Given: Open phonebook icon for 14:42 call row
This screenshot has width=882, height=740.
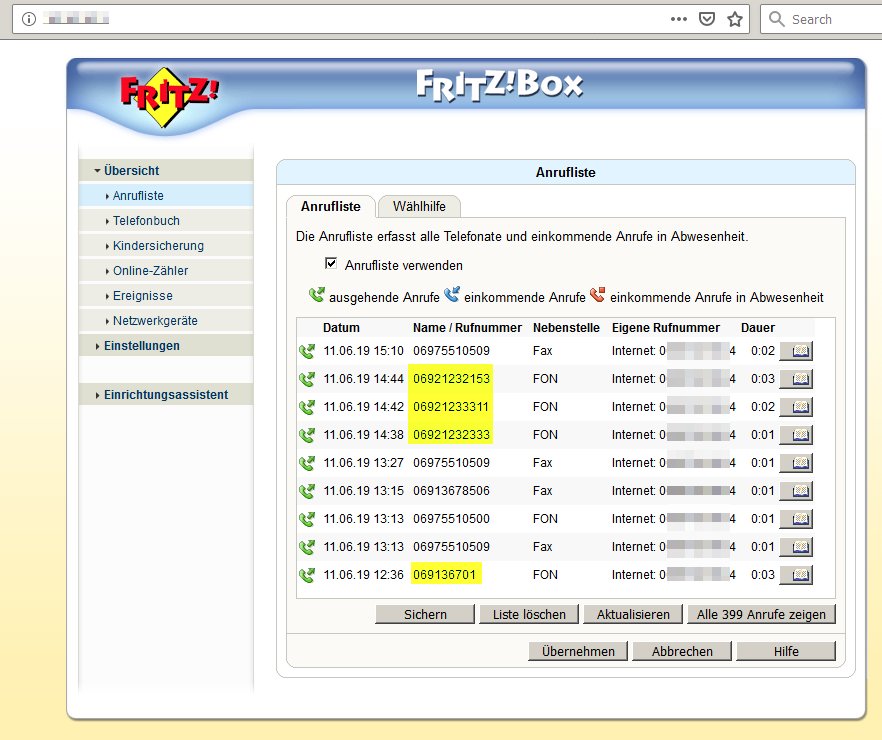Looking at the screenshot, I should pyautogui.click(x=796, y=407).
